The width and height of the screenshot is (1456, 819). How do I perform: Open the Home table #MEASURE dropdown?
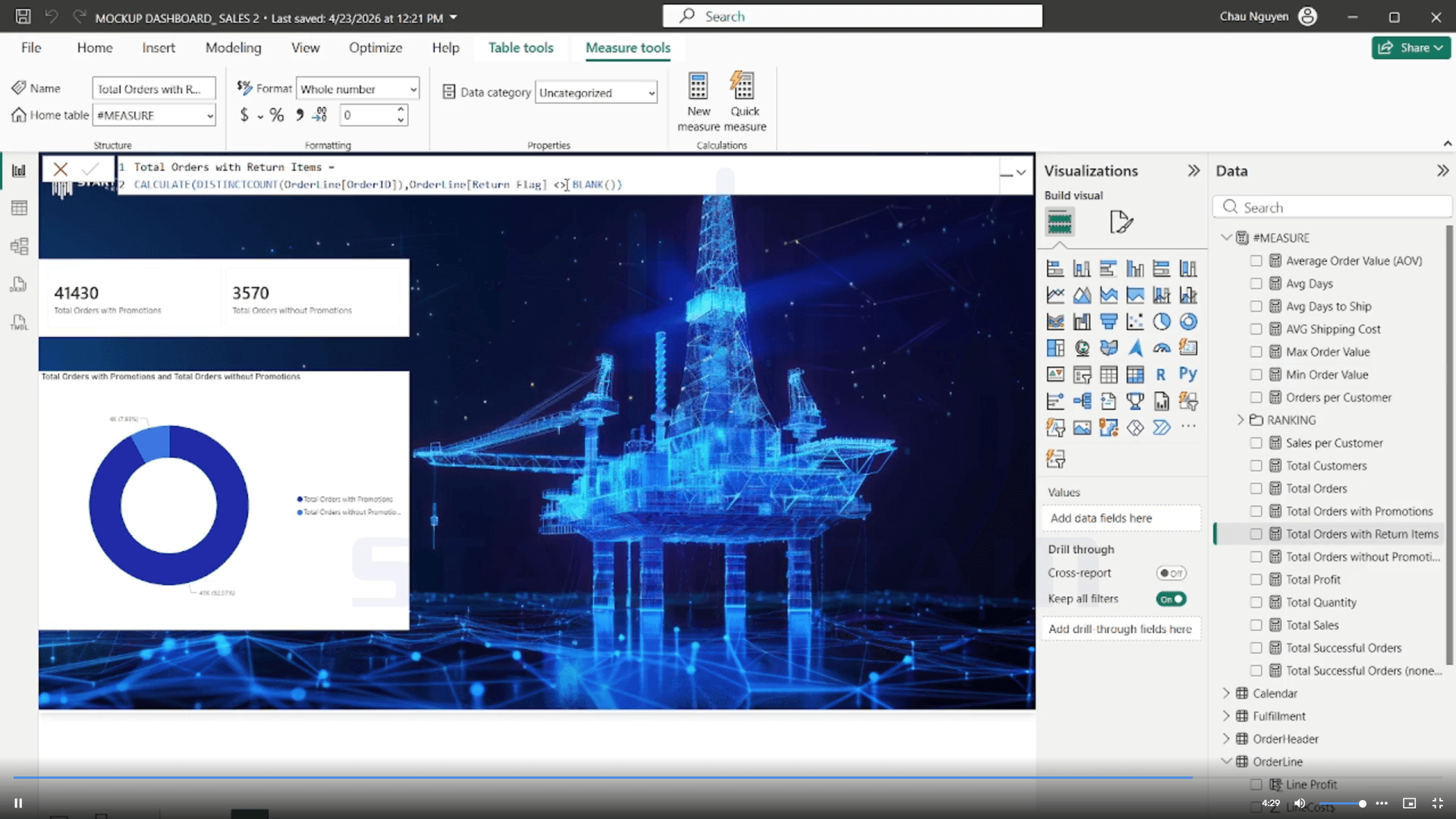154,115
